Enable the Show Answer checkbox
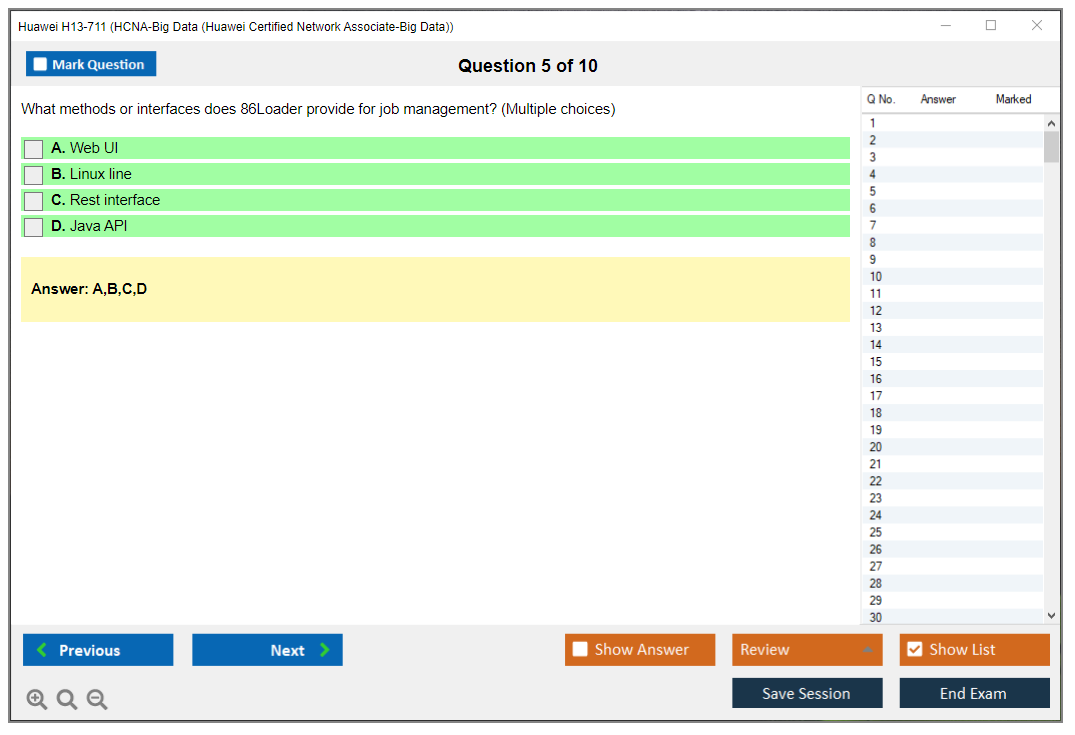This screenshot has height=735, width=1075. pos(580,650)
